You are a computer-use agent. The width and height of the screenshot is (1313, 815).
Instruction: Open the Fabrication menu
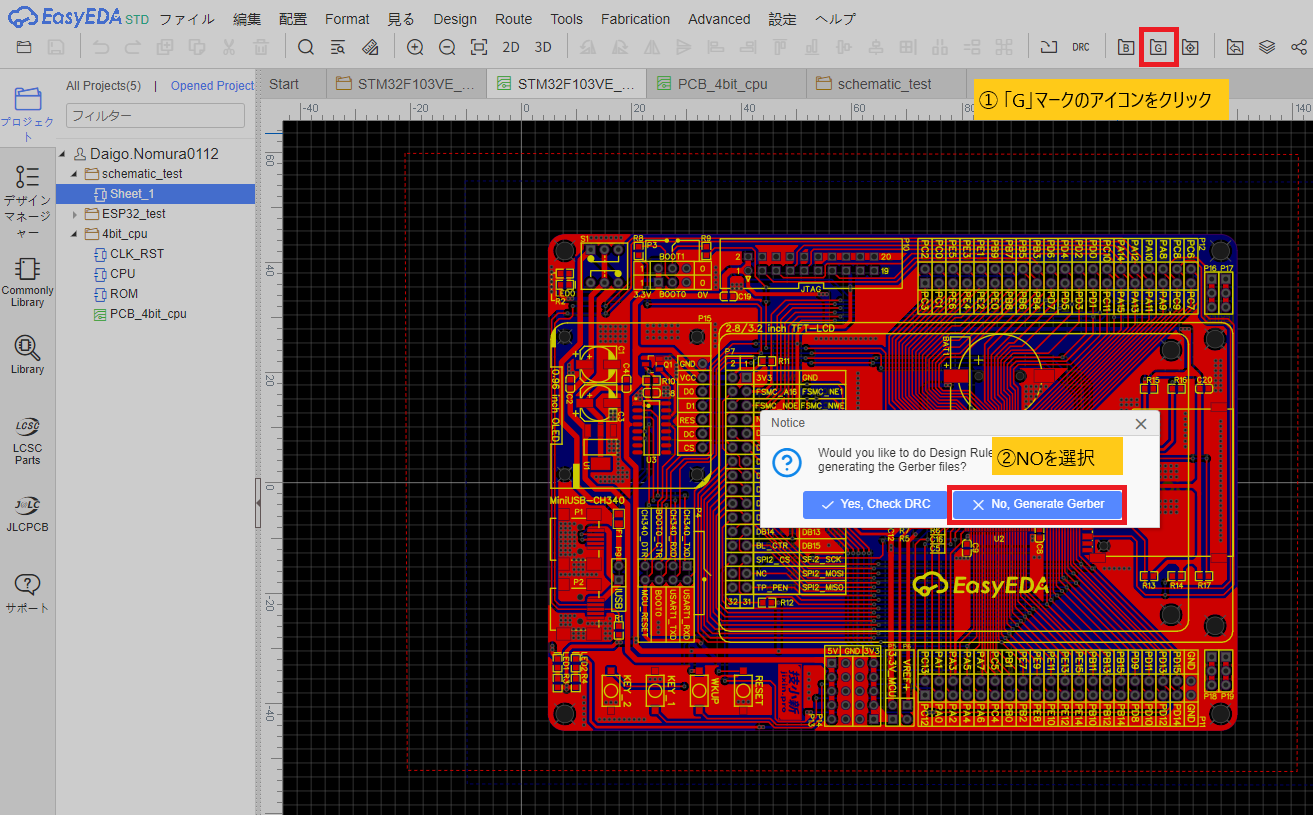635,19
